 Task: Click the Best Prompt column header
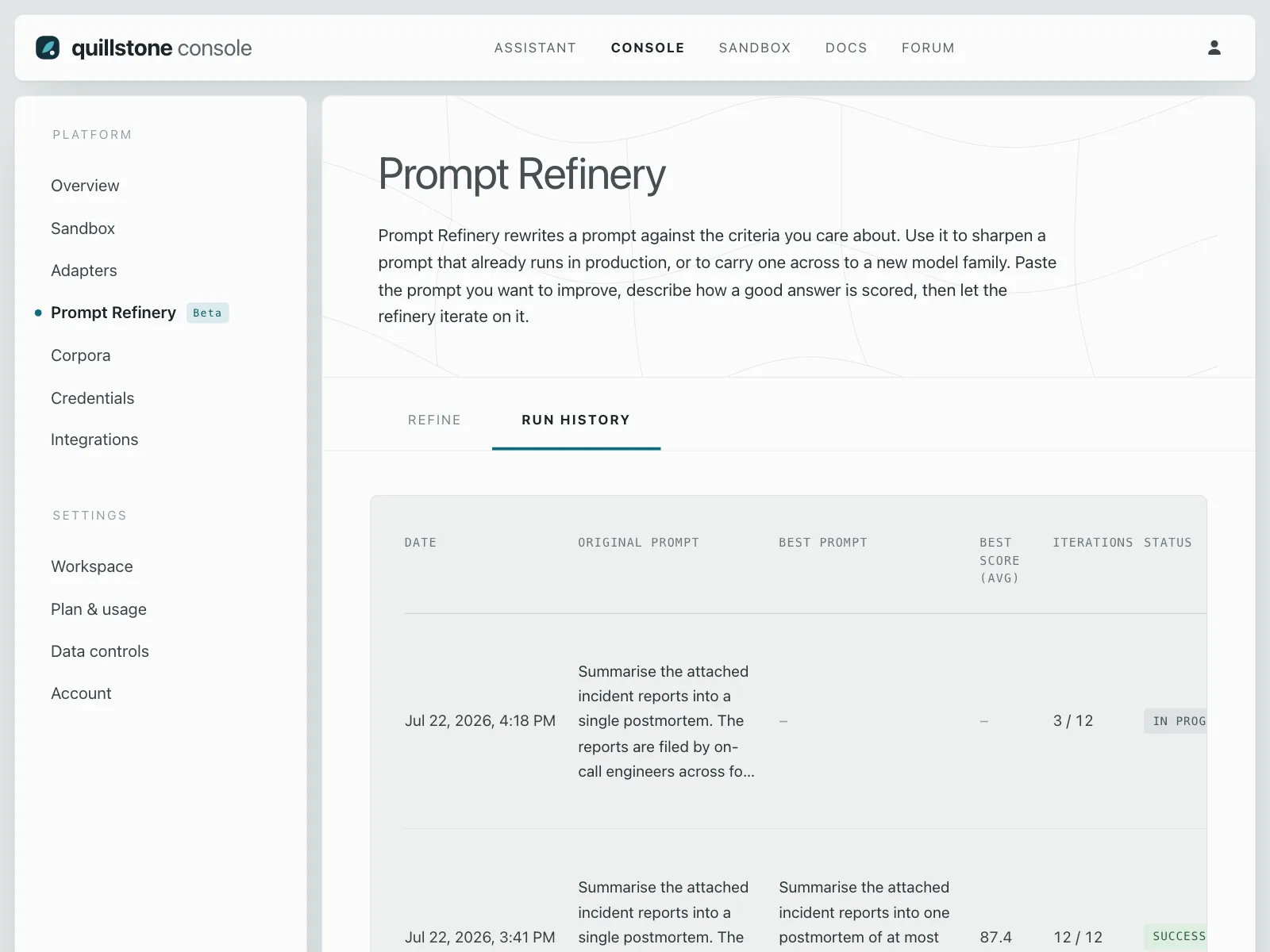coord(822,543)
